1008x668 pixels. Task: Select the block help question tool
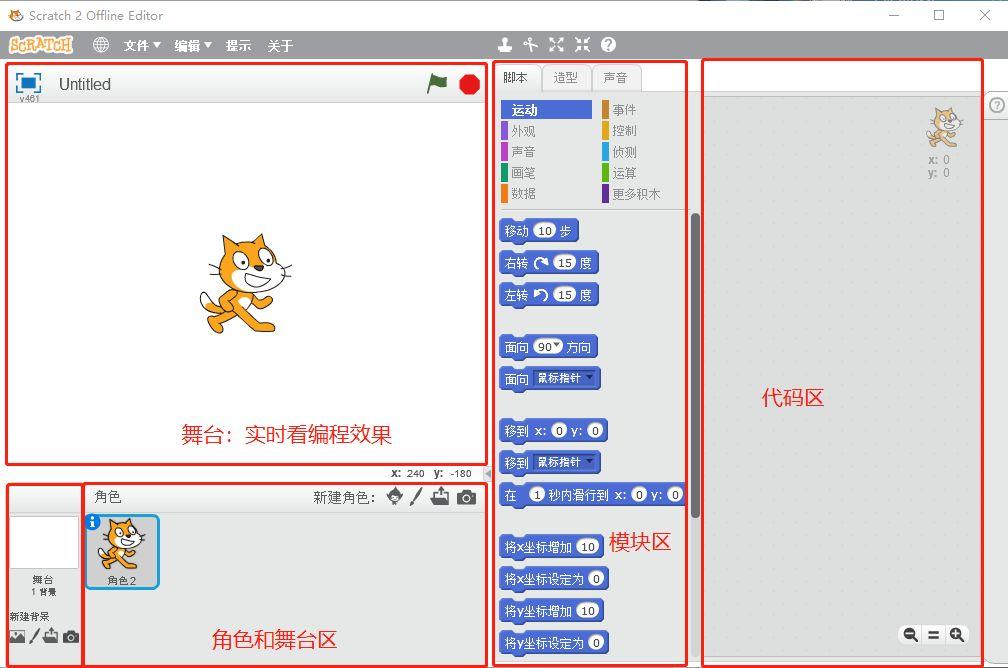pos(608,44)
